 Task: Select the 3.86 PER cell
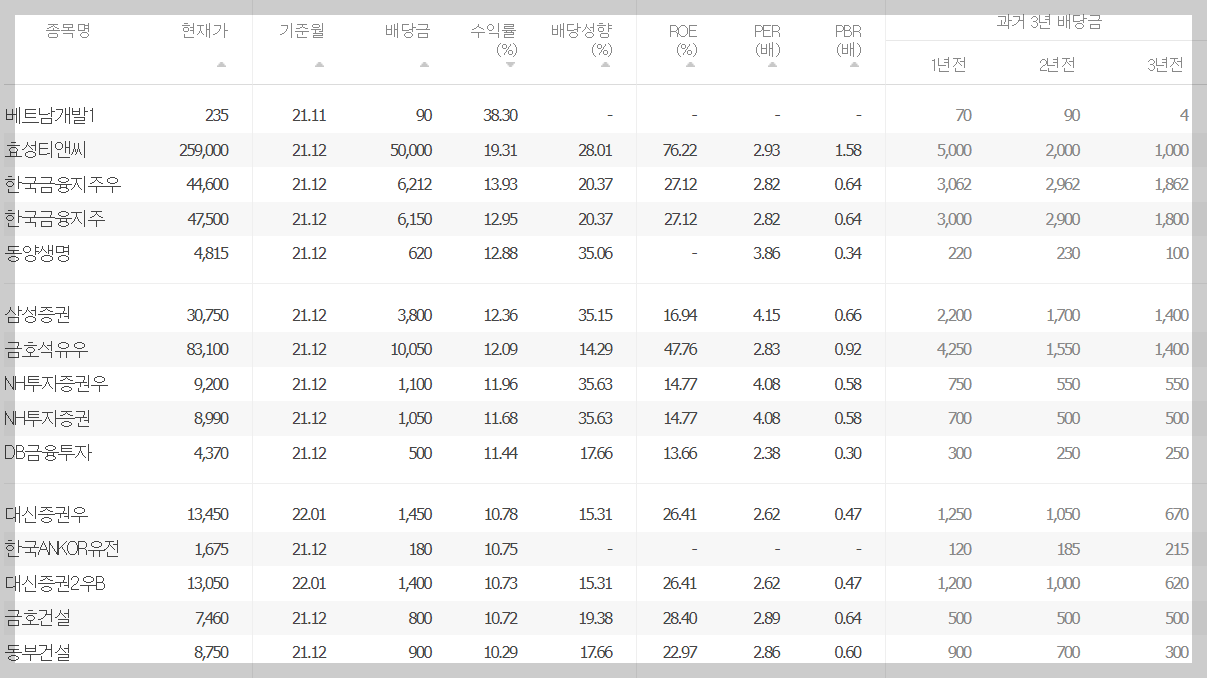[767, 254]
